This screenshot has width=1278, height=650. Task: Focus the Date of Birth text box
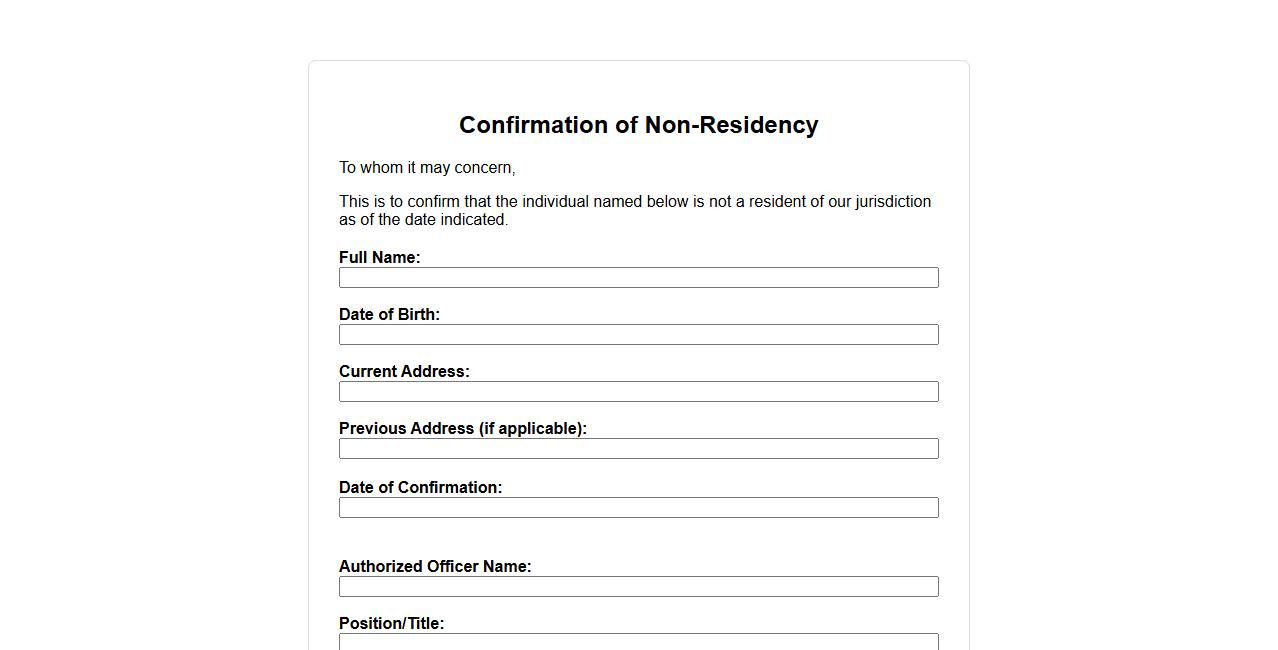click(x=638, y=334)
